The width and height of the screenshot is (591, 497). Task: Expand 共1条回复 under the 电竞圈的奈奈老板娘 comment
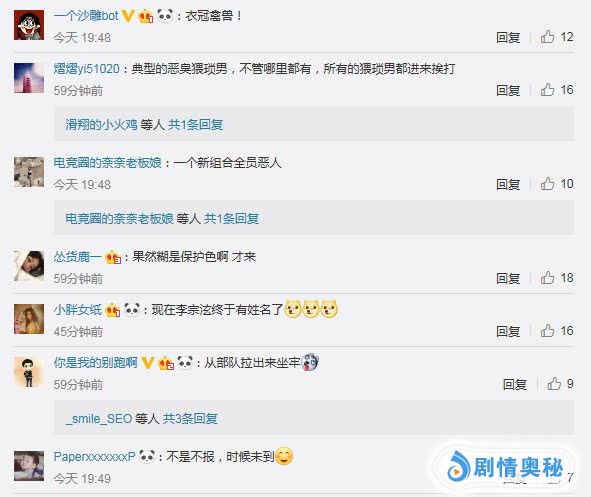[x=231, y=219]
